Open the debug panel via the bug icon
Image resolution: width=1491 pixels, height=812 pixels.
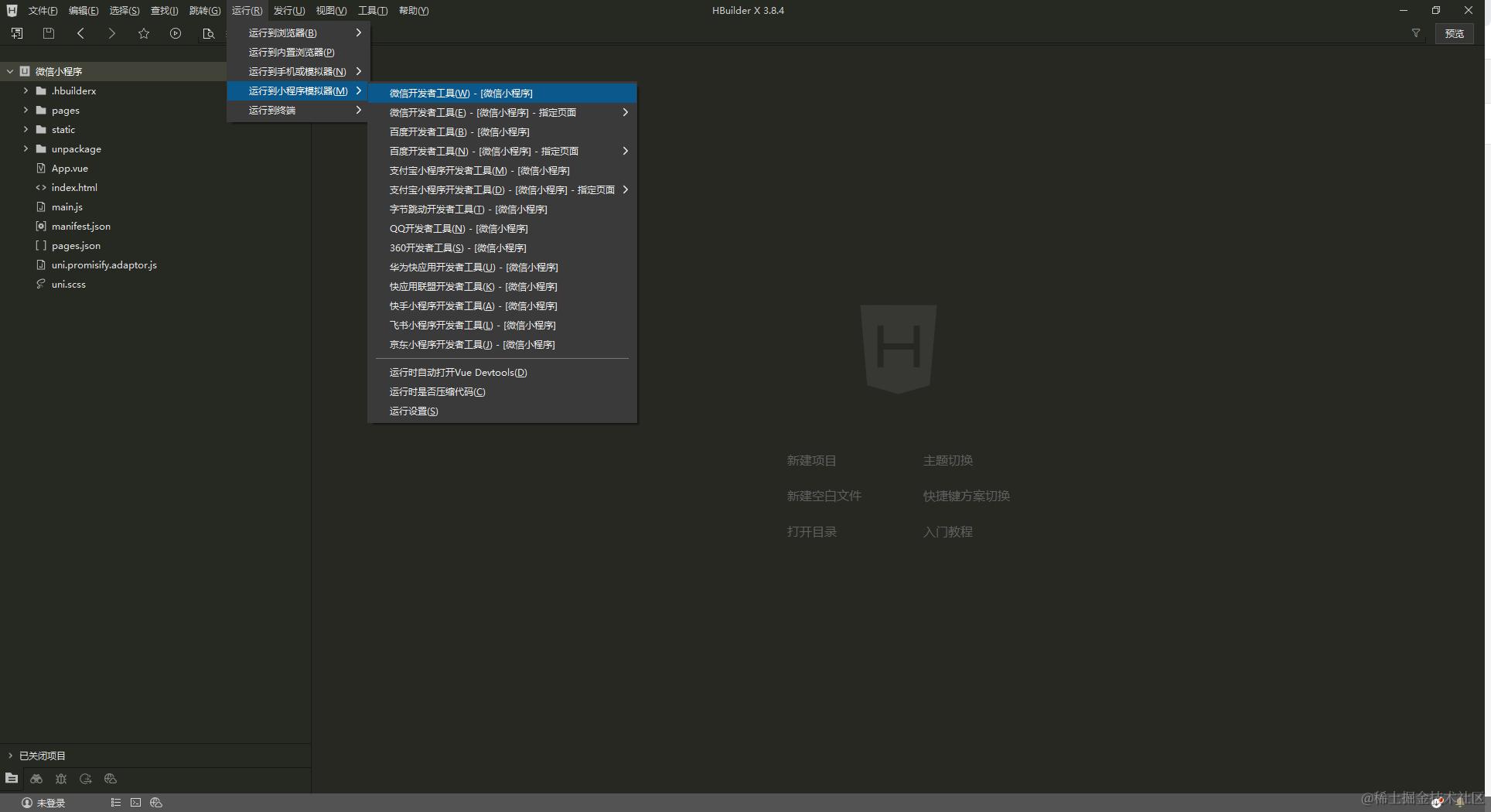click(61, 779)
